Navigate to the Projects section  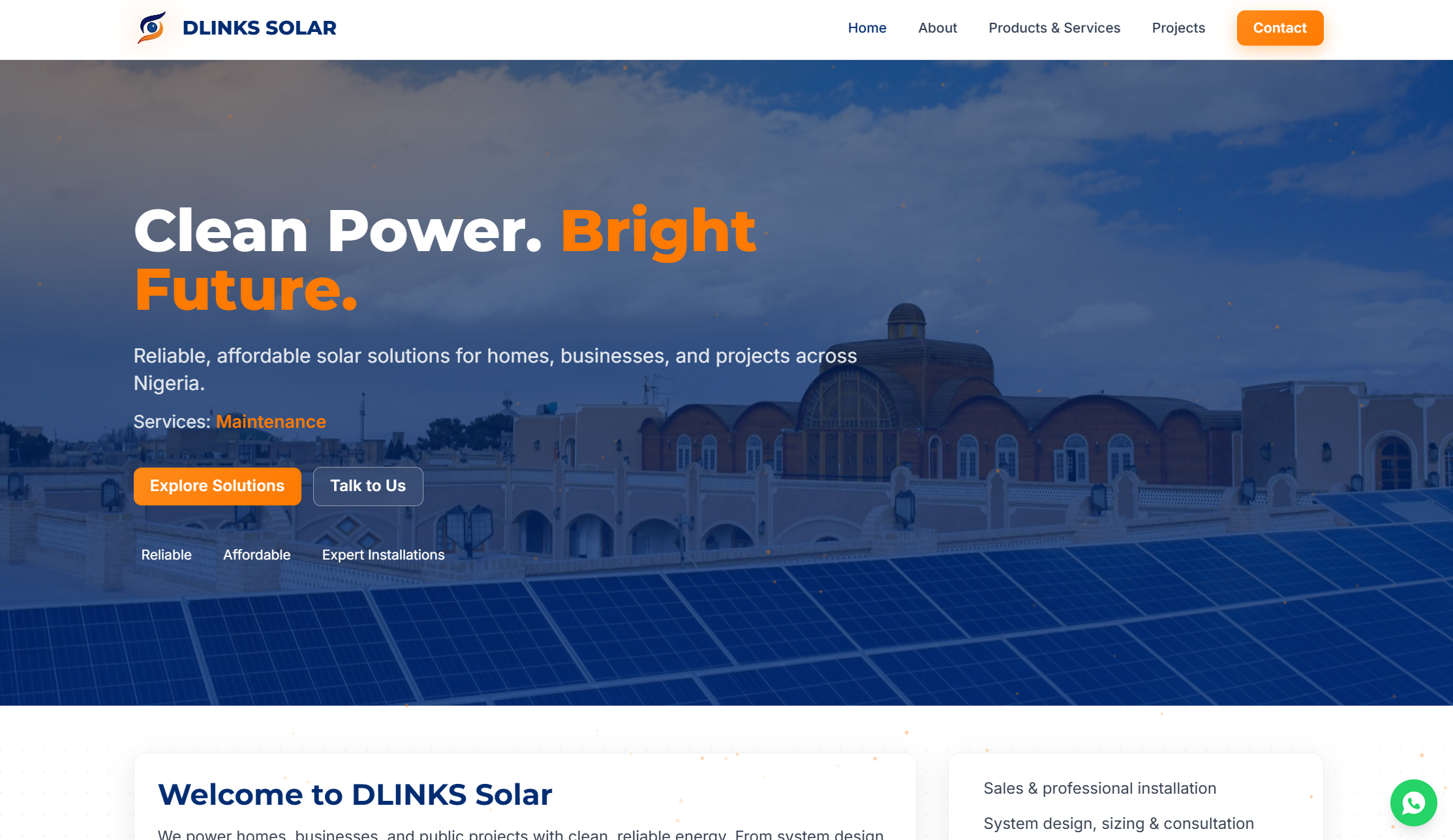tap(1178, 27)
